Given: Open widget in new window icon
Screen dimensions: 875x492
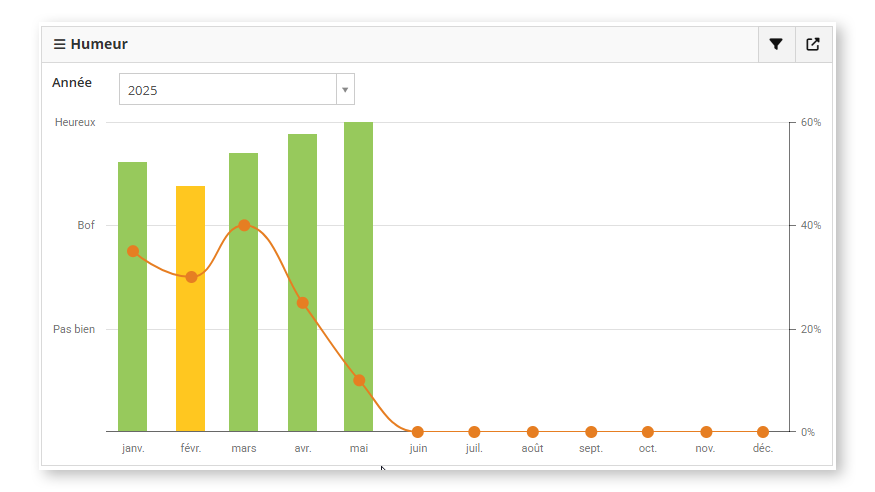Looking at the screenshot, I should (813, 44).
